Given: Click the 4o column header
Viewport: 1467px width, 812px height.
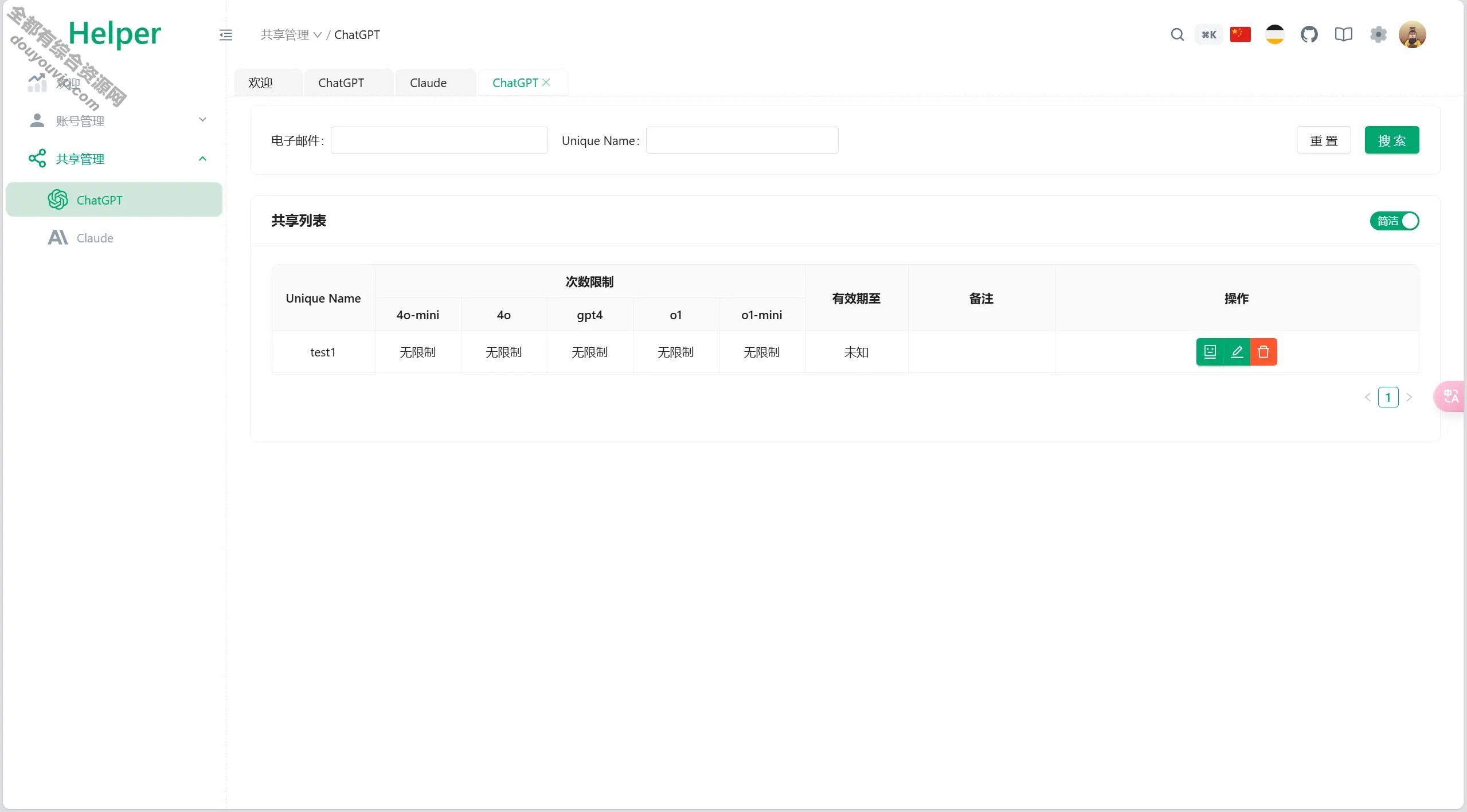Looking at the screenshot, I should [504, 315].
